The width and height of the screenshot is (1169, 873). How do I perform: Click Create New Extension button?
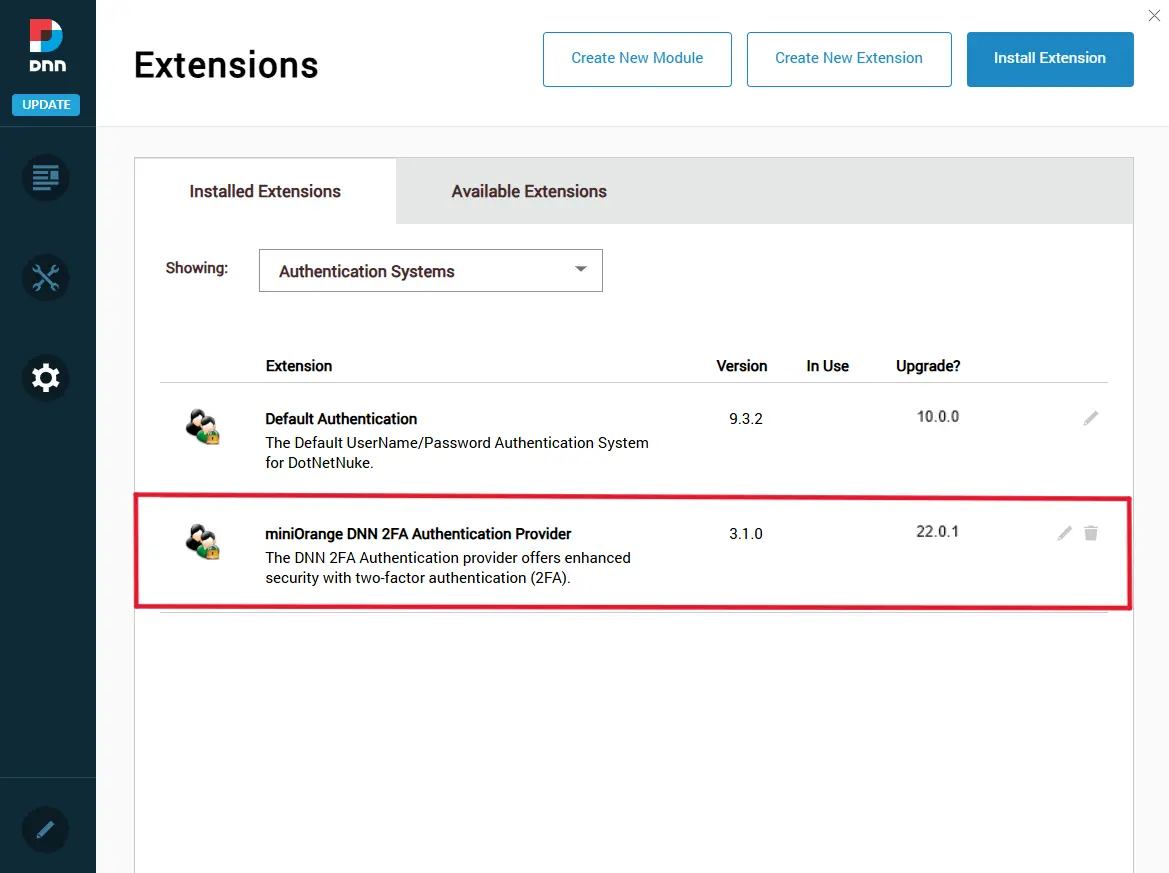click(848, 59)
